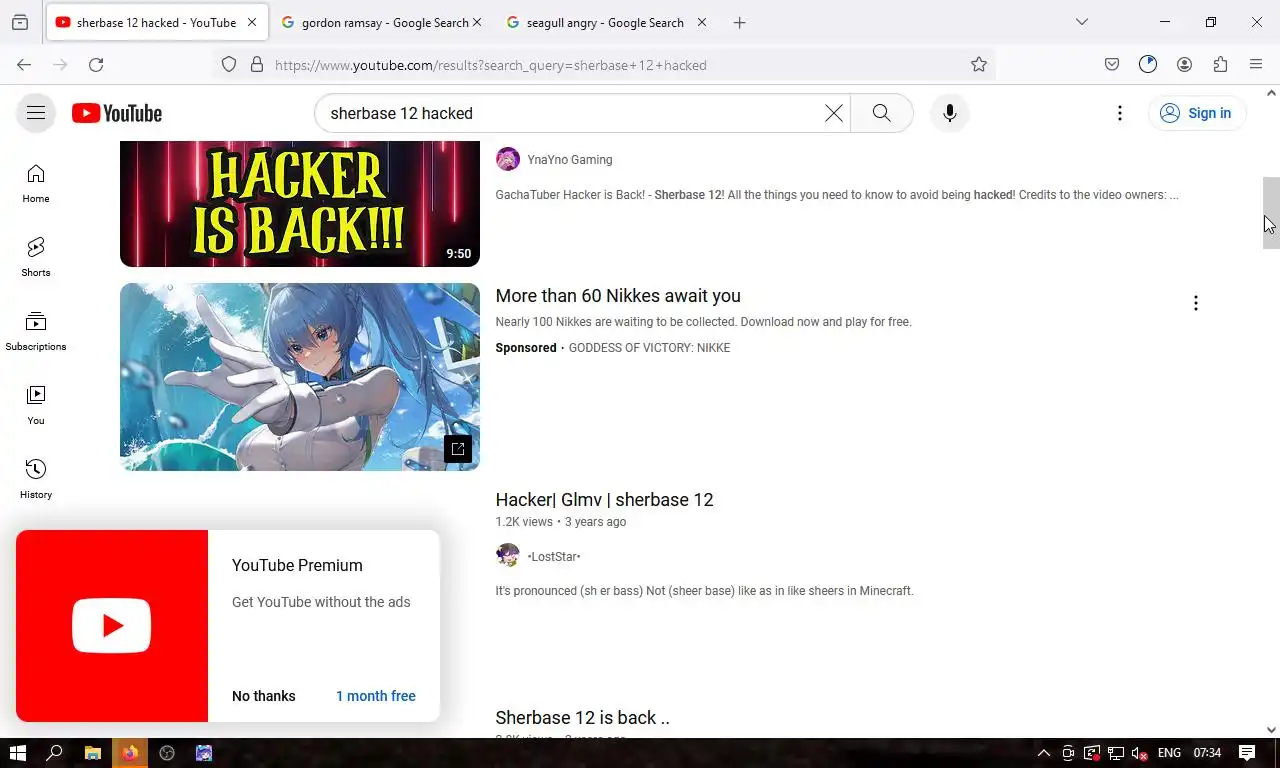Open YnaYno Gaming channel name

coord(570,160)
